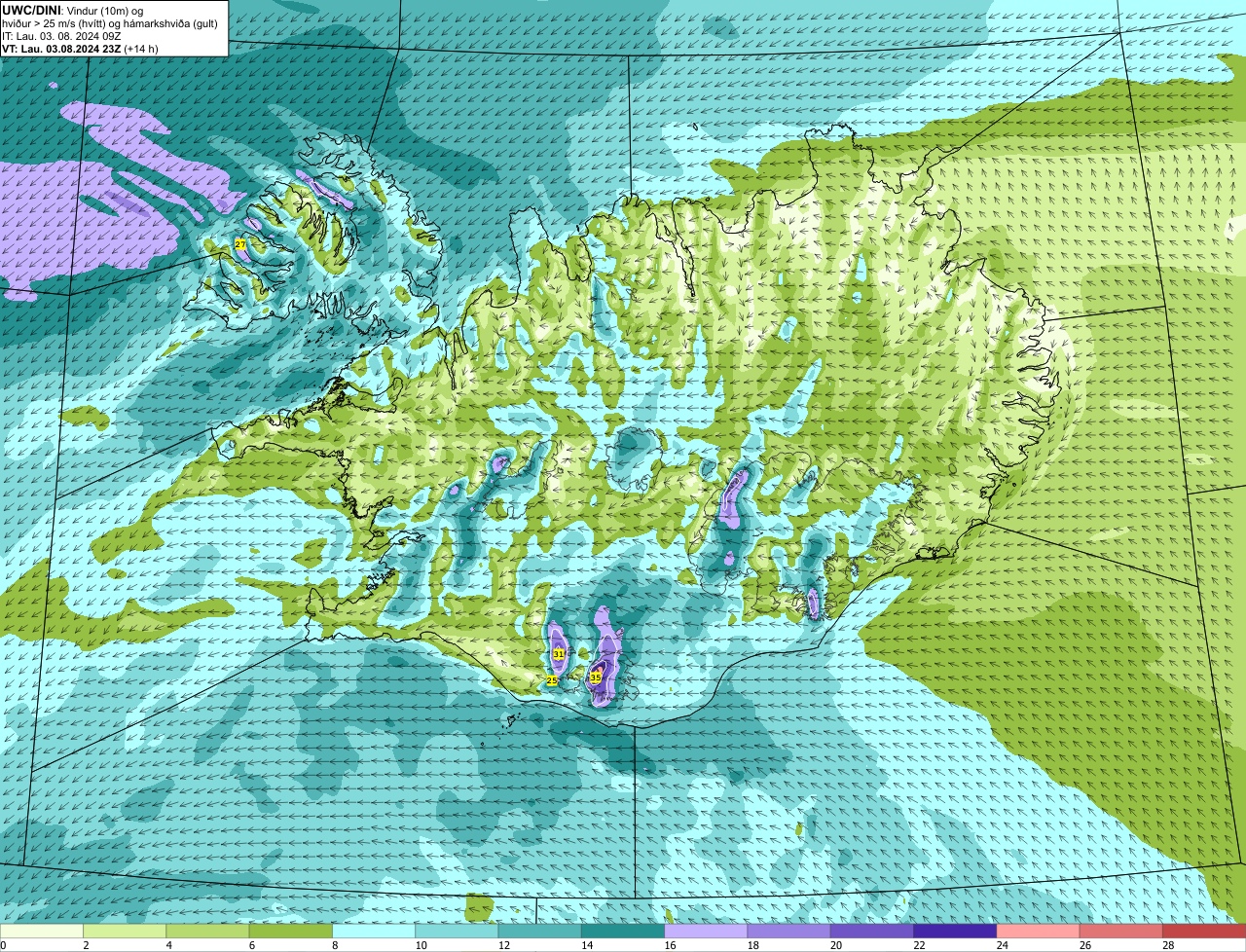
Task: Click the 'VT: Lau. 03.08.2024 23Z' valid time line
Action: click(x=80, y=49)
